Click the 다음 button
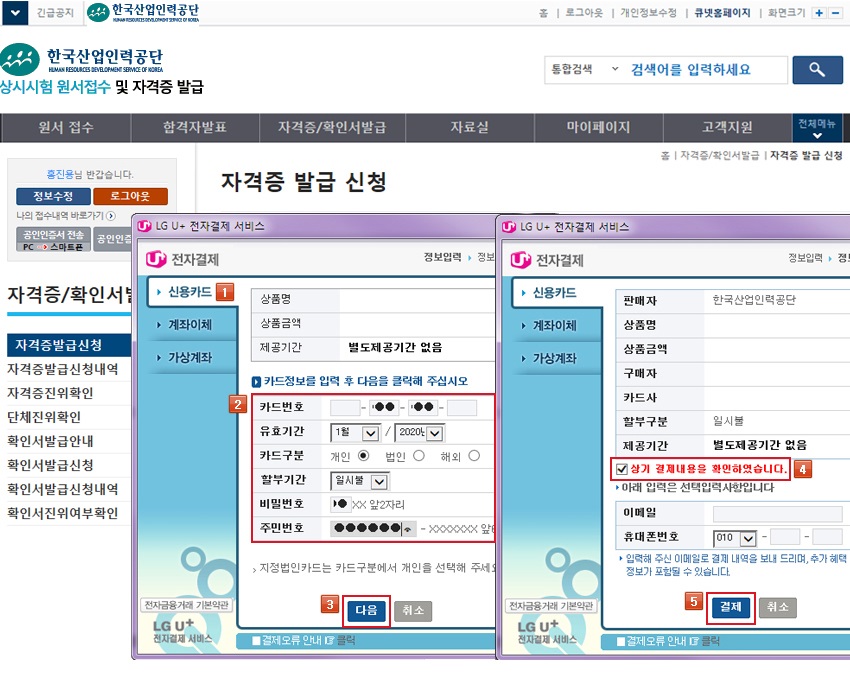850x681 pixels. coord(366,611)
